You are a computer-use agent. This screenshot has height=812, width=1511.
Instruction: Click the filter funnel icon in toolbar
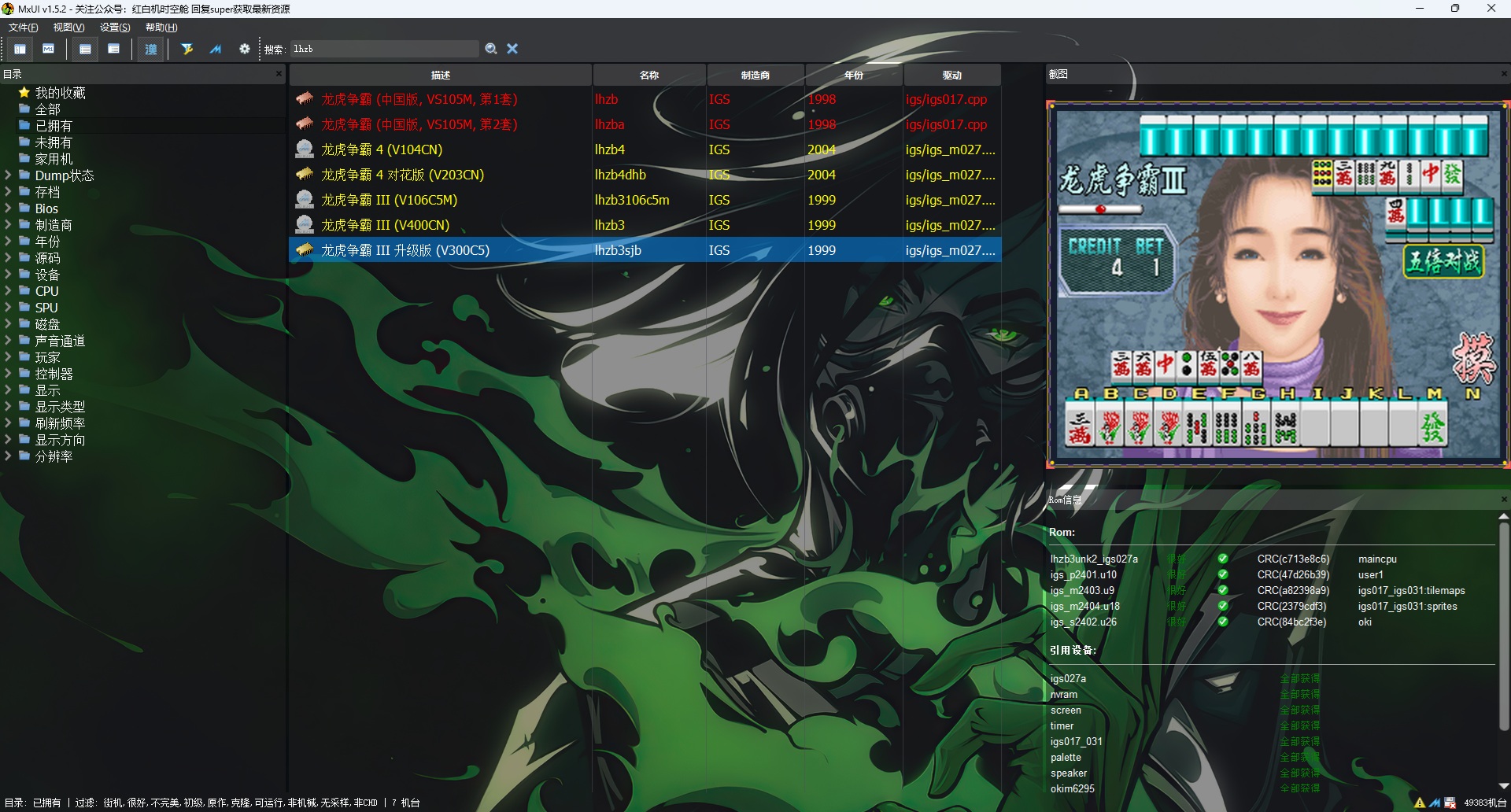(187, 49)
